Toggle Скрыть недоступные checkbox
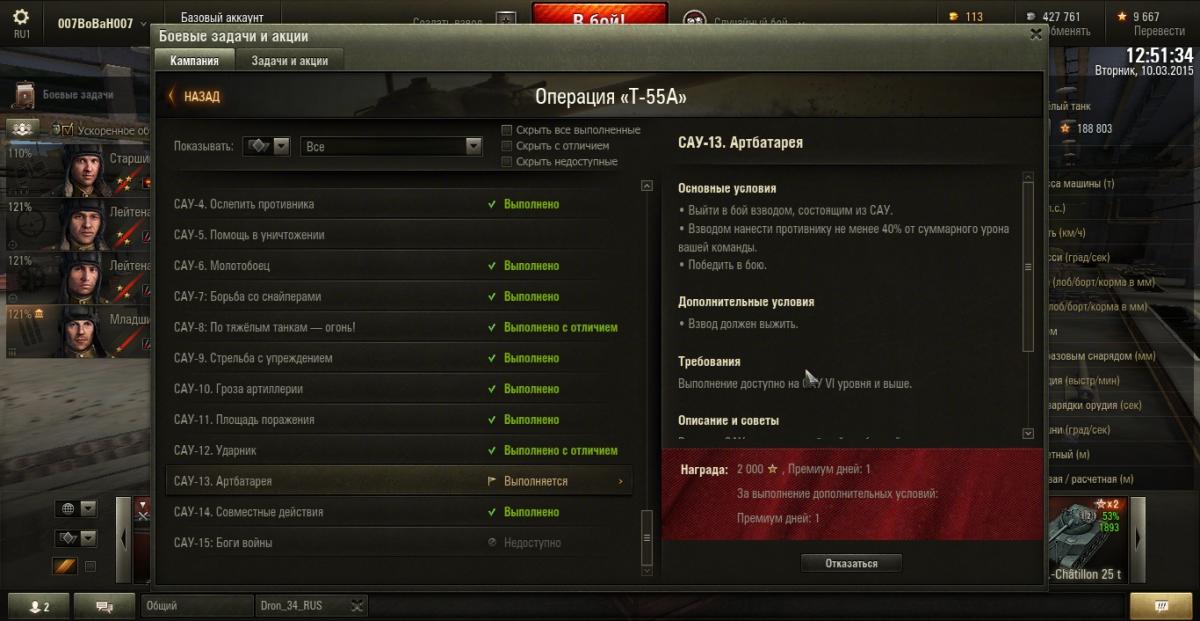 (x=507, y=162)
